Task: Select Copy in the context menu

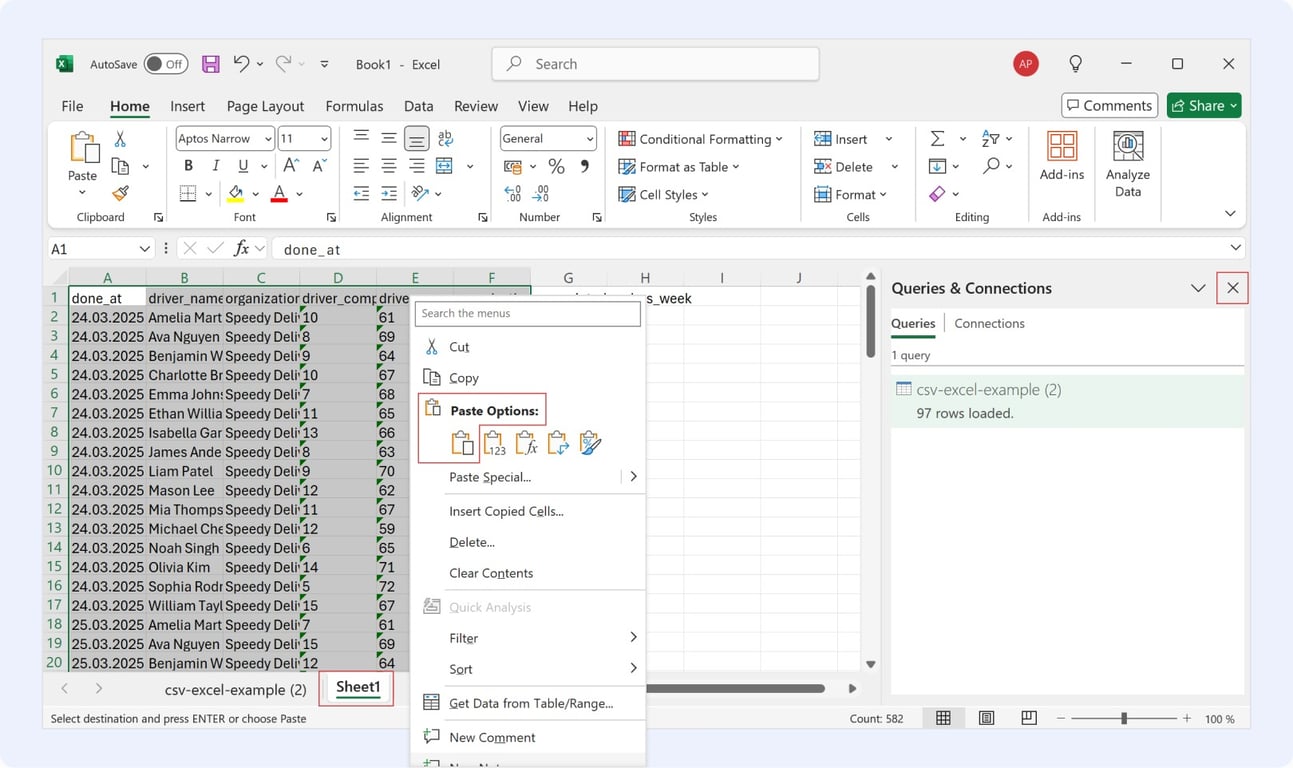Action: [463, 378]
